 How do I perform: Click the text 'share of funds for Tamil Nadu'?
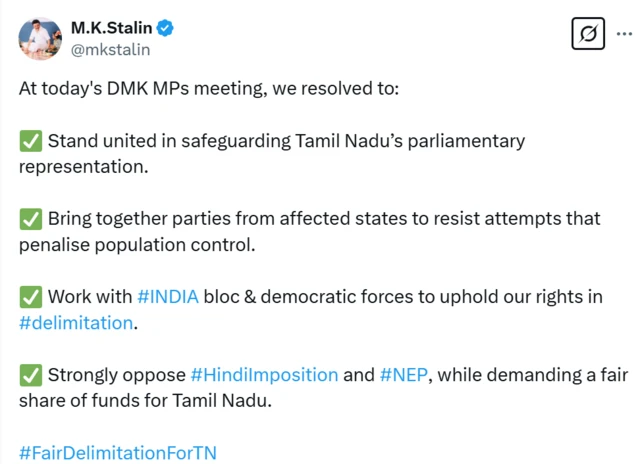tap(144, 401)
